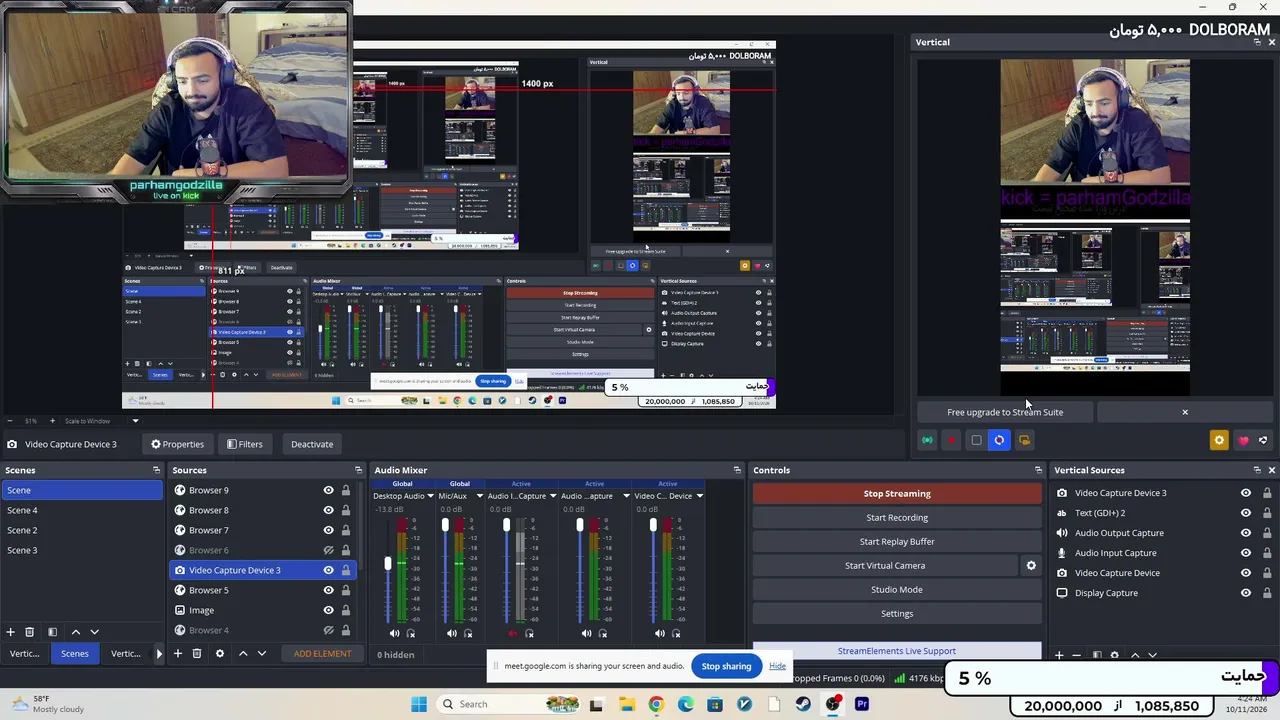Screen dimensions: 1280x720
Task: Click the pink heart icon in Vertical panel
Action: point(1243,440)
